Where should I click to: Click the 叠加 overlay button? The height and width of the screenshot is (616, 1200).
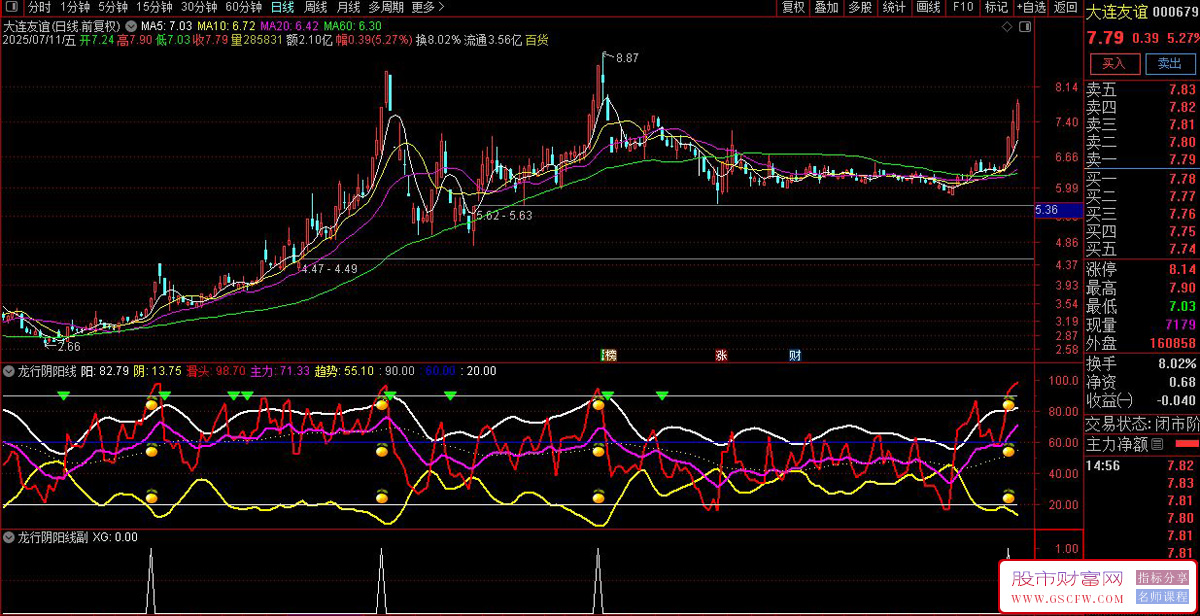[826, 7]
